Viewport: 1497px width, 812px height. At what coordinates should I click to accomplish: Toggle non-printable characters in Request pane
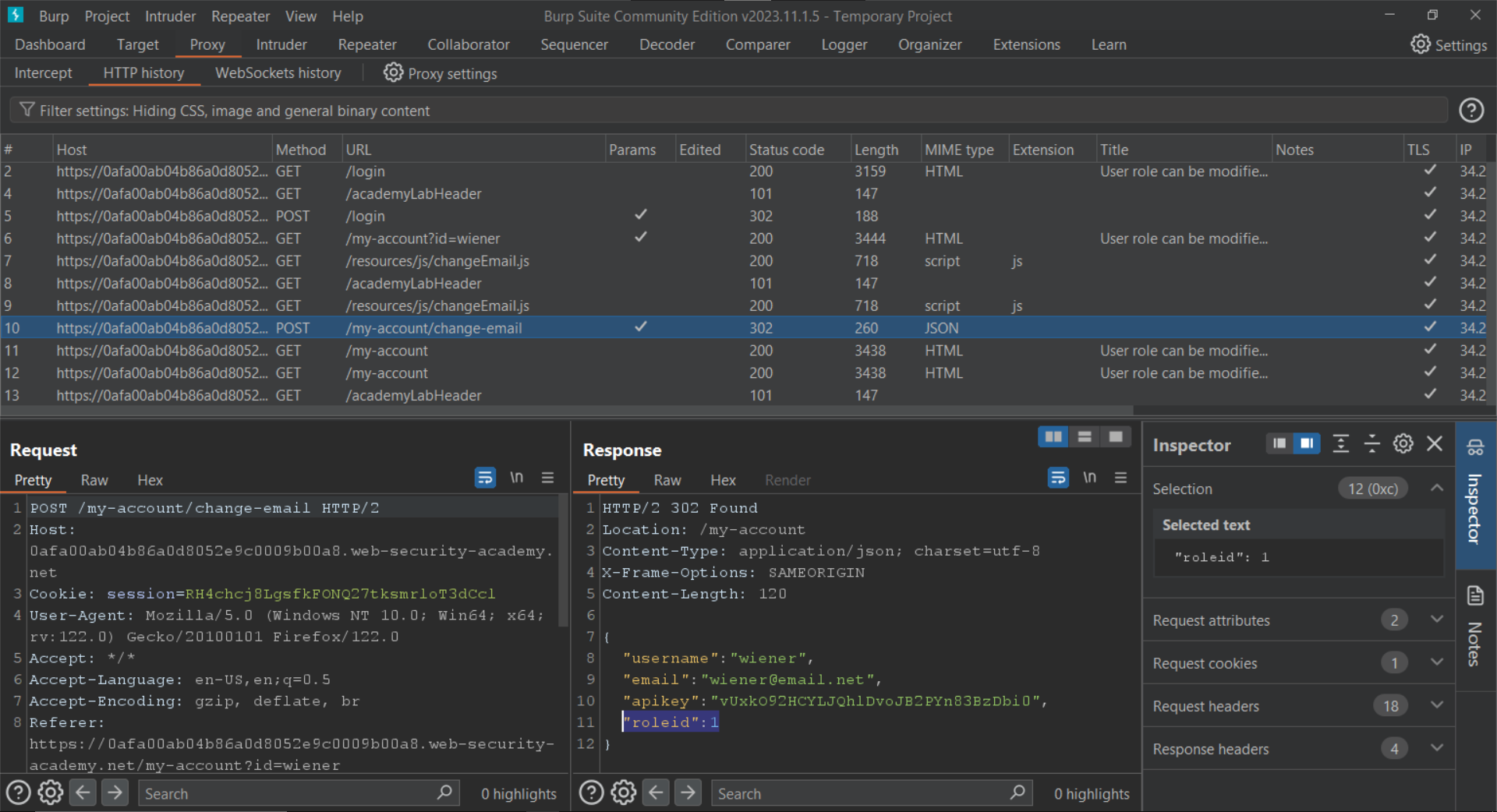coord(516,478)
